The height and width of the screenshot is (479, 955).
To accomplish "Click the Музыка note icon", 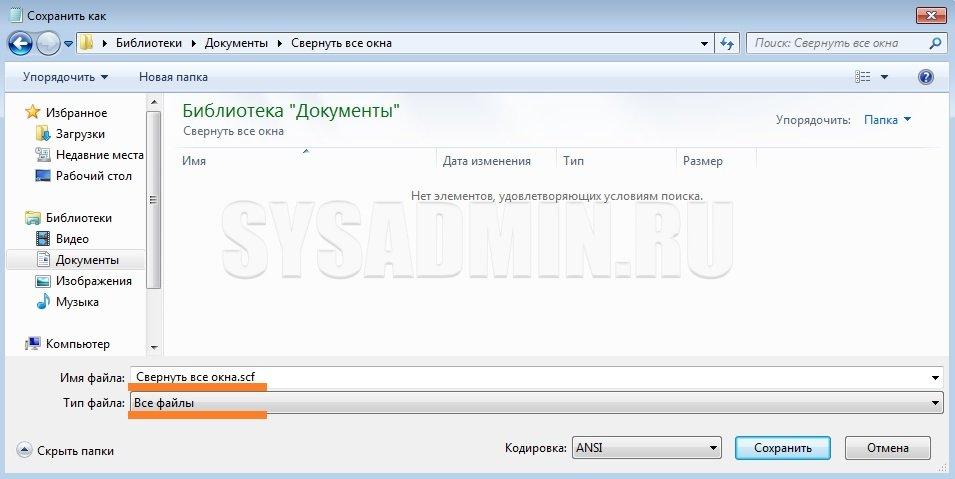I will point(43,302).
